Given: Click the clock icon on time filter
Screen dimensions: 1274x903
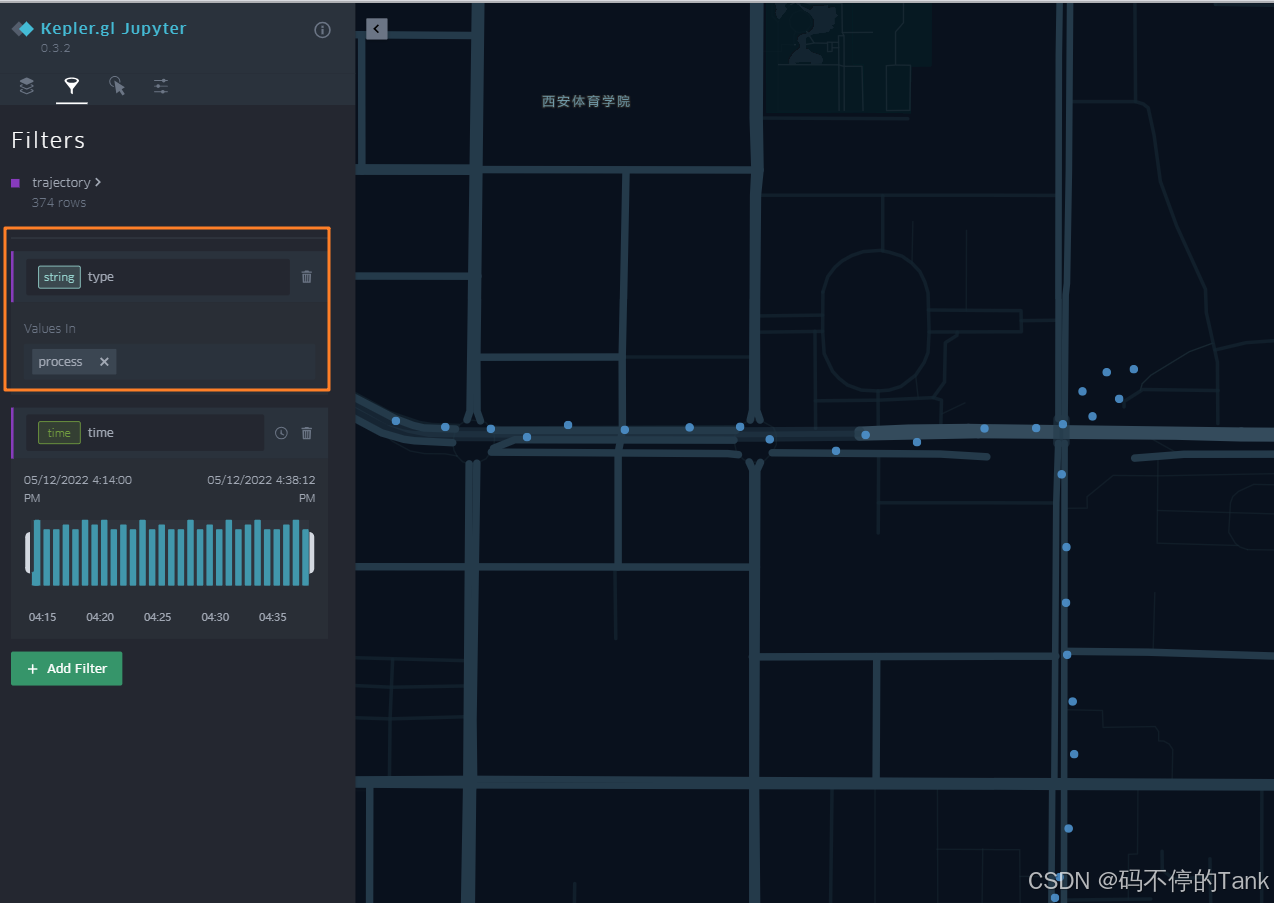Looking at the screenshot, I should [281, 432].
